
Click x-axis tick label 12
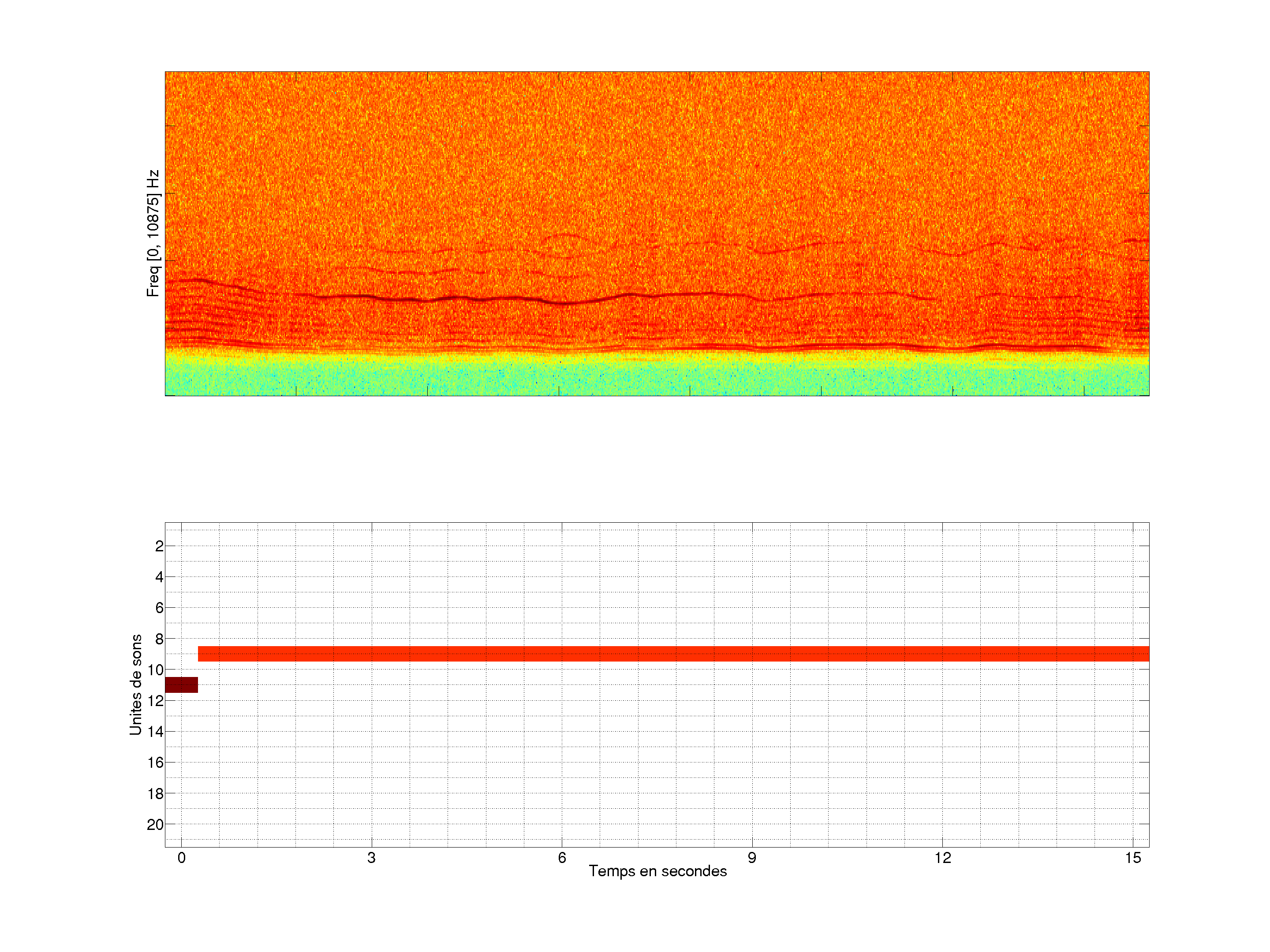[942, 858]
